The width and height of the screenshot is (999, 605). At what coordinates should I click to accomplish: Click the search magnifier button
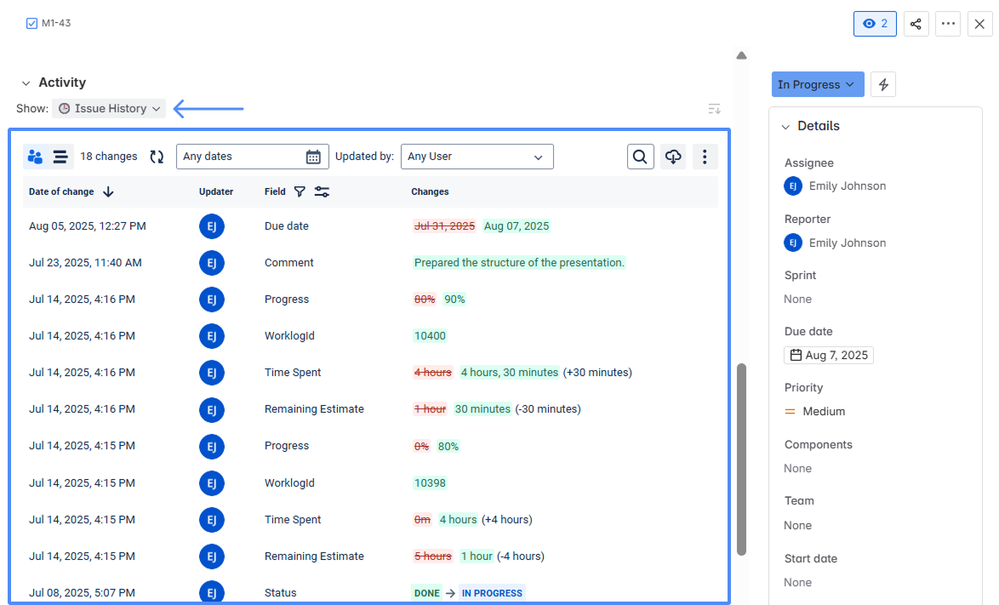[x=640, y=157]
